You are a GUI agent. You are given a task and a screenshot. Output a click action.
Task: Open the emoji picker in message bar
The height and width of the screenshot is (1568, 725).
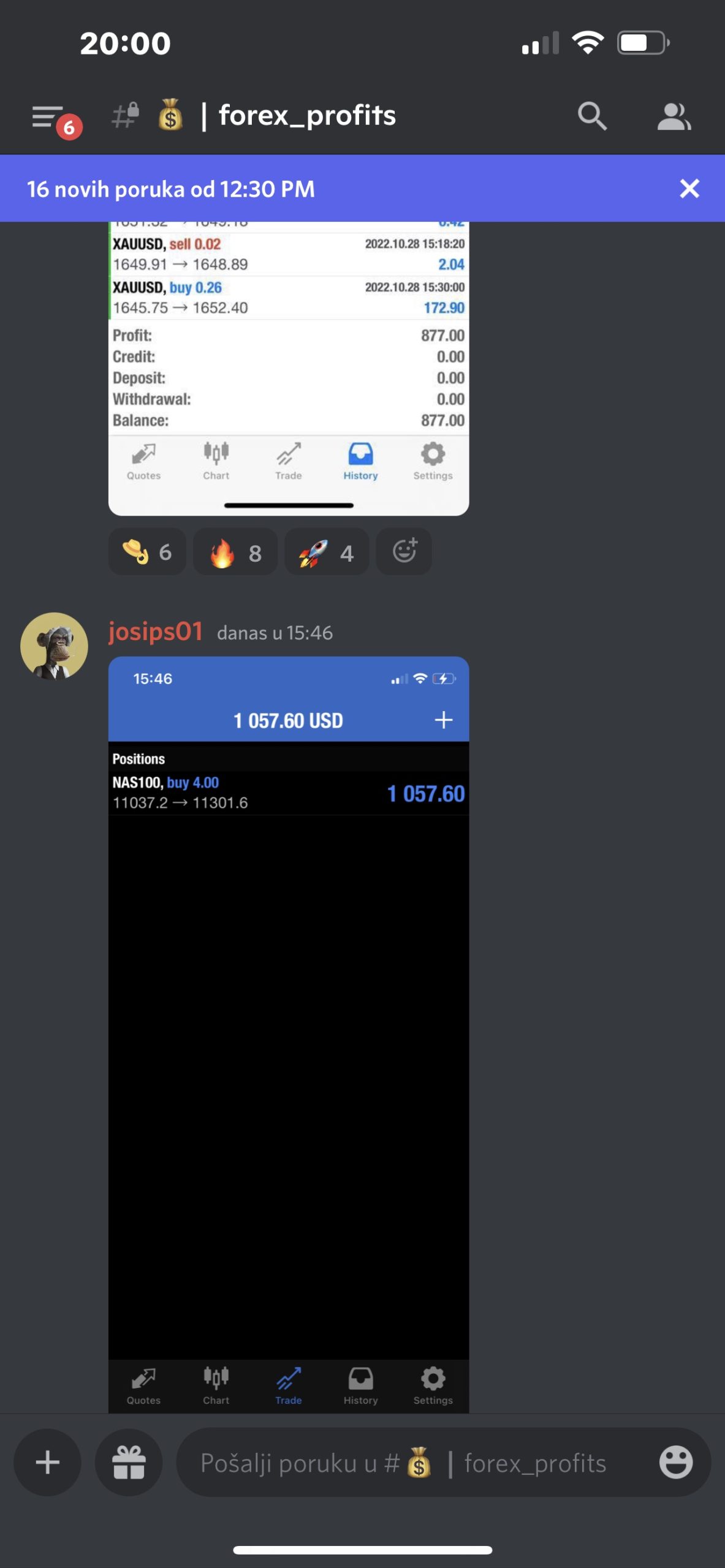[675, 1463]
